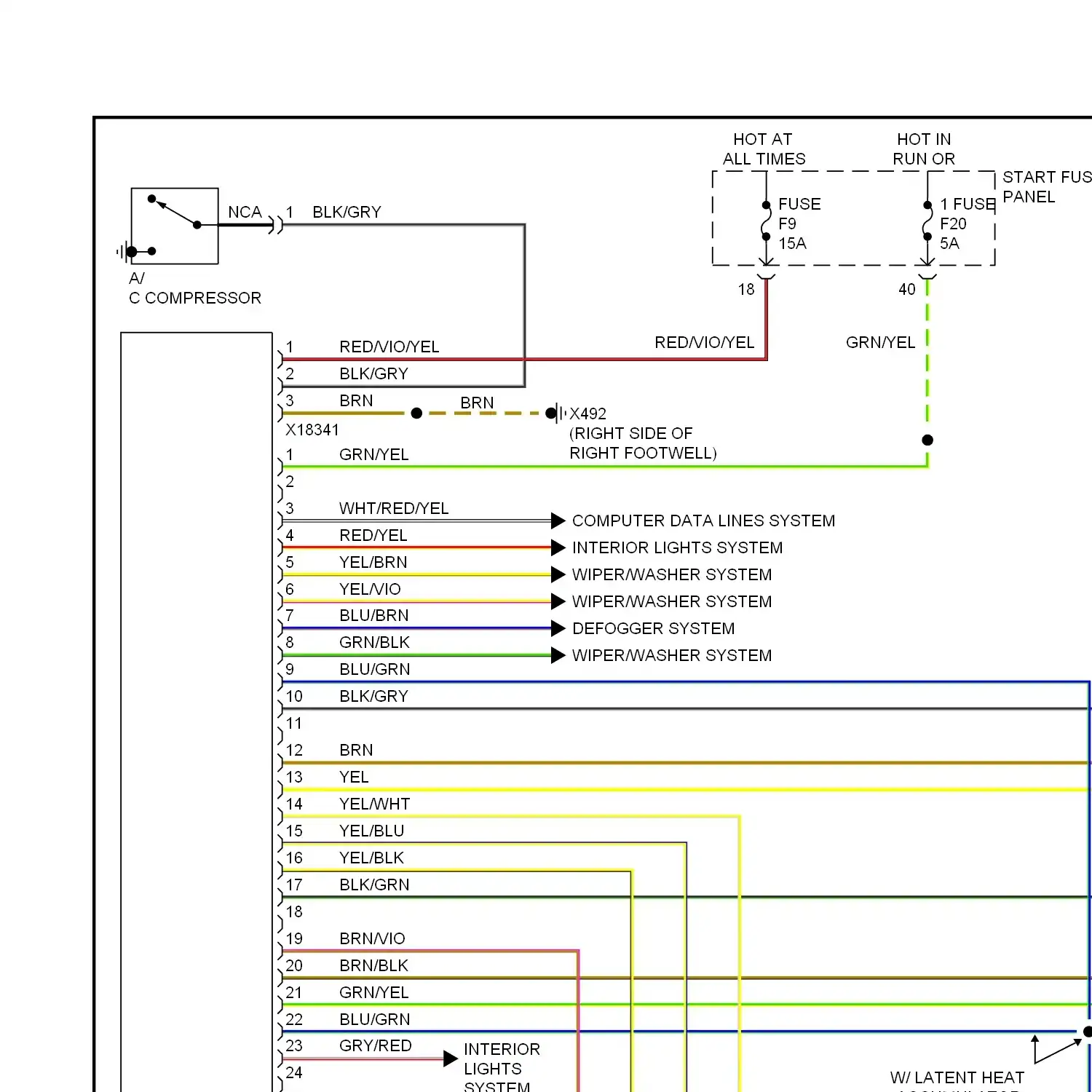Click empty pin number 18 on X18341 connector
Image resolution: width=1092 pixels, height=1092 pixels.
point(293,911)
